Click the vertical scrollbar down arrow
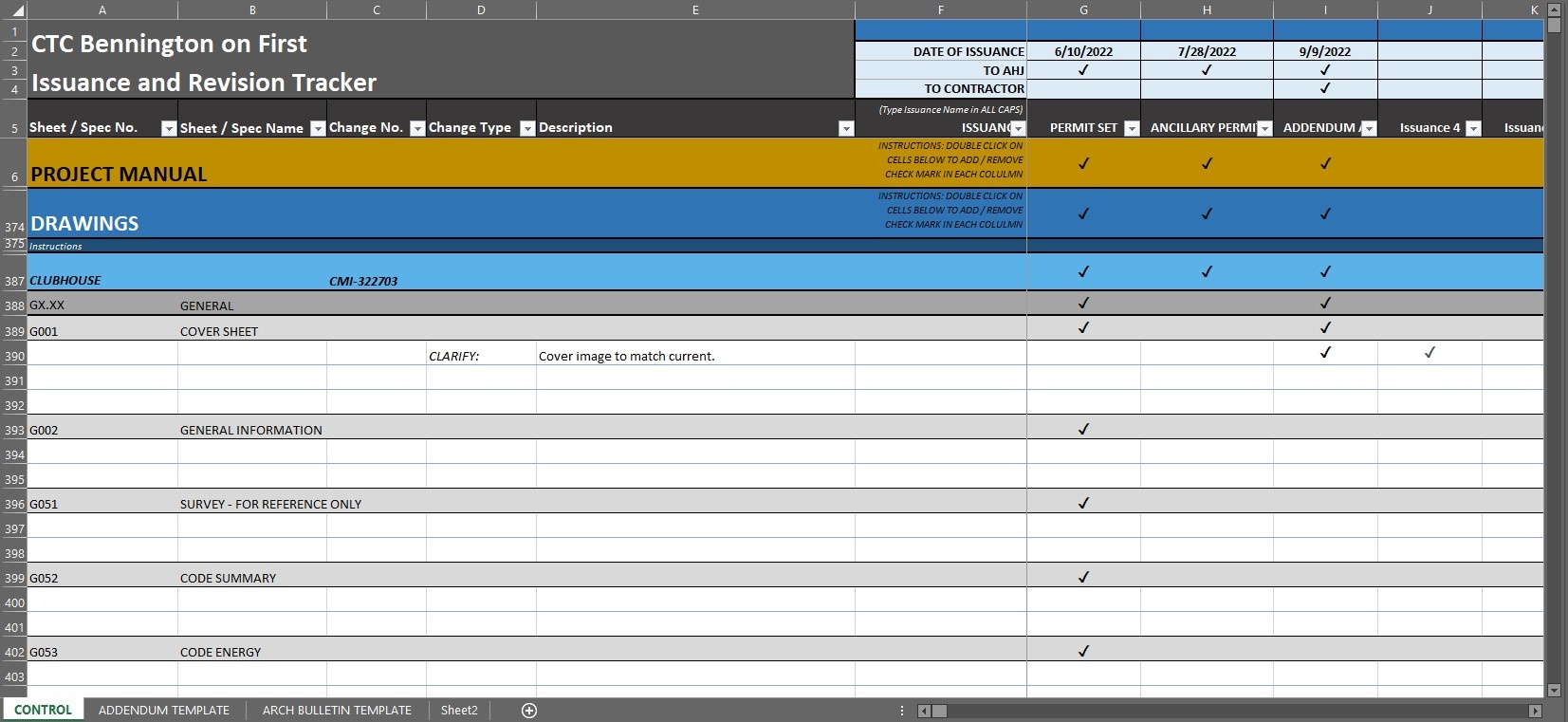Viewport: 1568px width, 722px height. pyautogui.click(x=1554, y=690)
